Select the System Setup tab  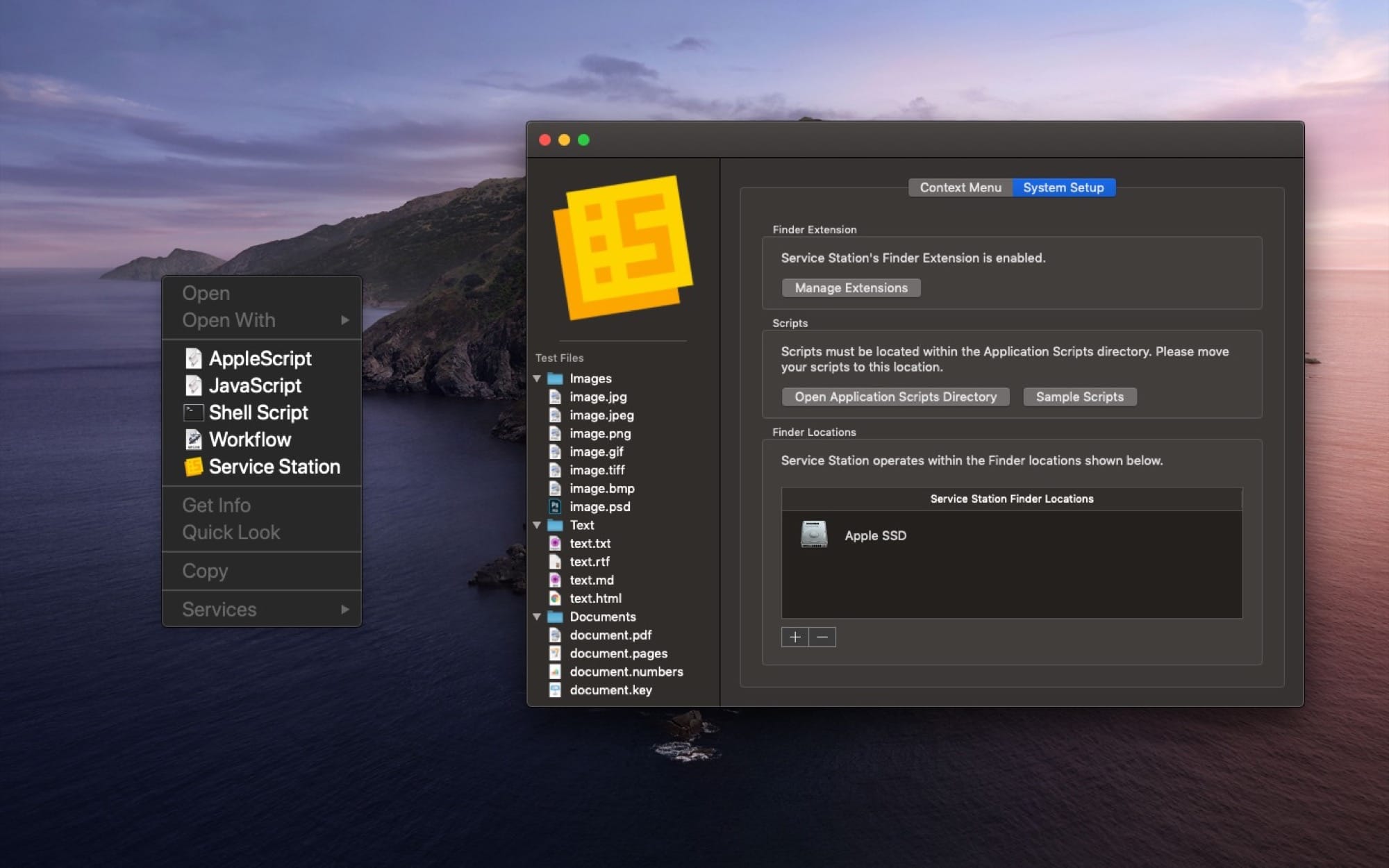point(1063,187)
